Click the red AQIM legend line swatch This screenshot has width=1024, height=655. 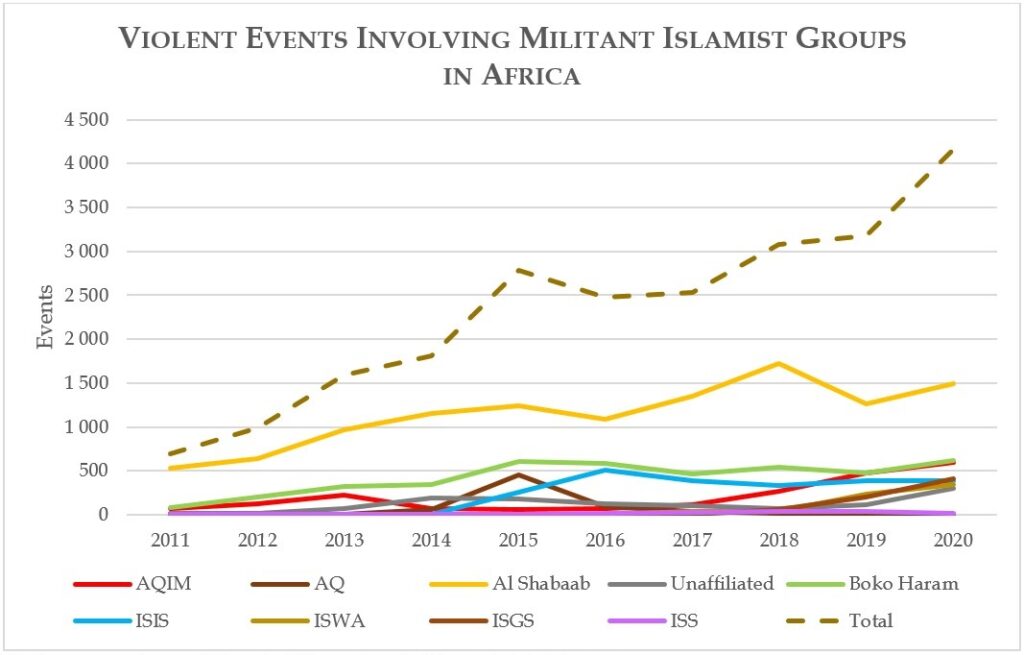pos(103,584)
